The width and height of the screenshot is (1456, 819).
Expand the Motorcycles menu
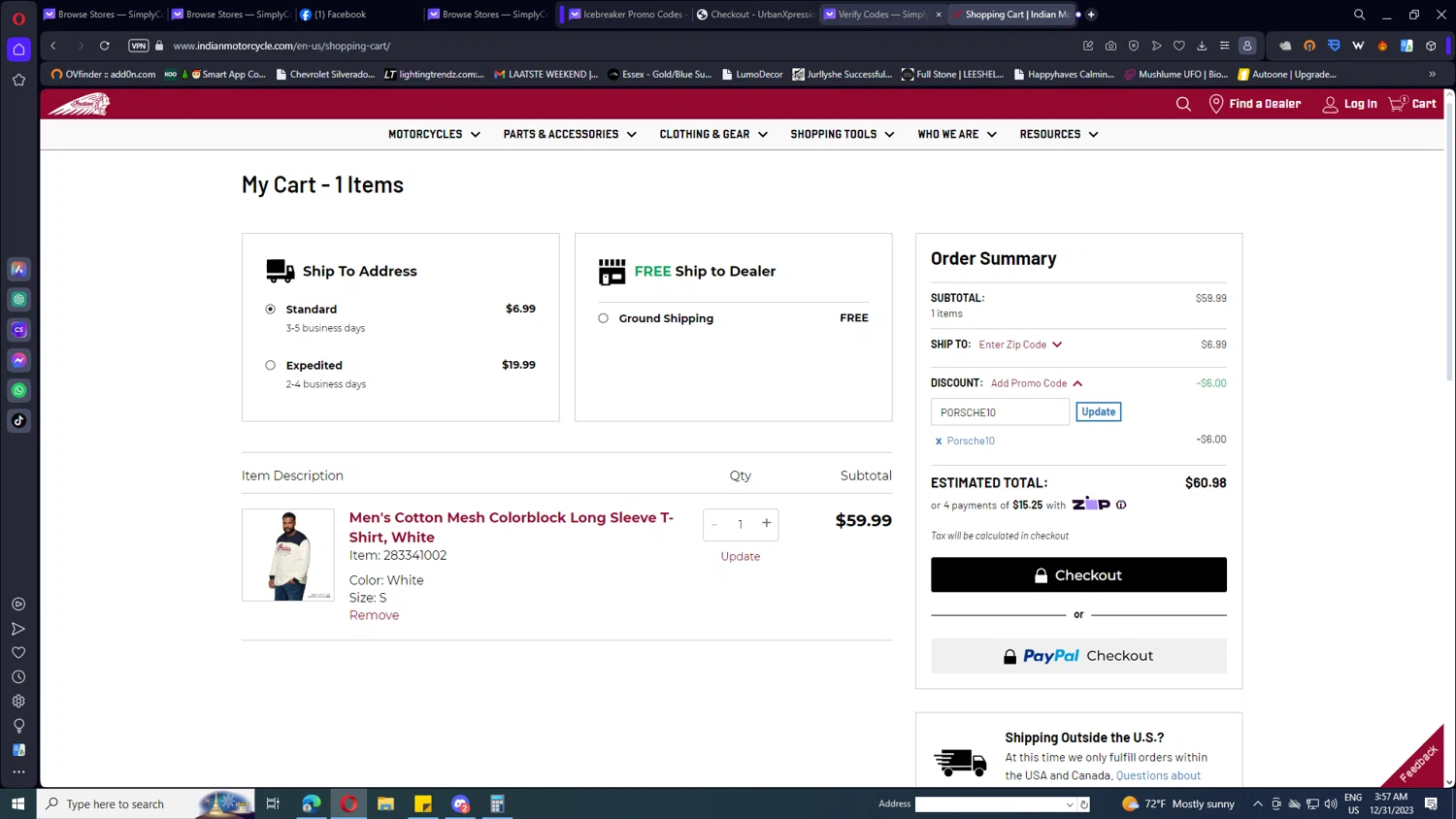click(434, 134)
